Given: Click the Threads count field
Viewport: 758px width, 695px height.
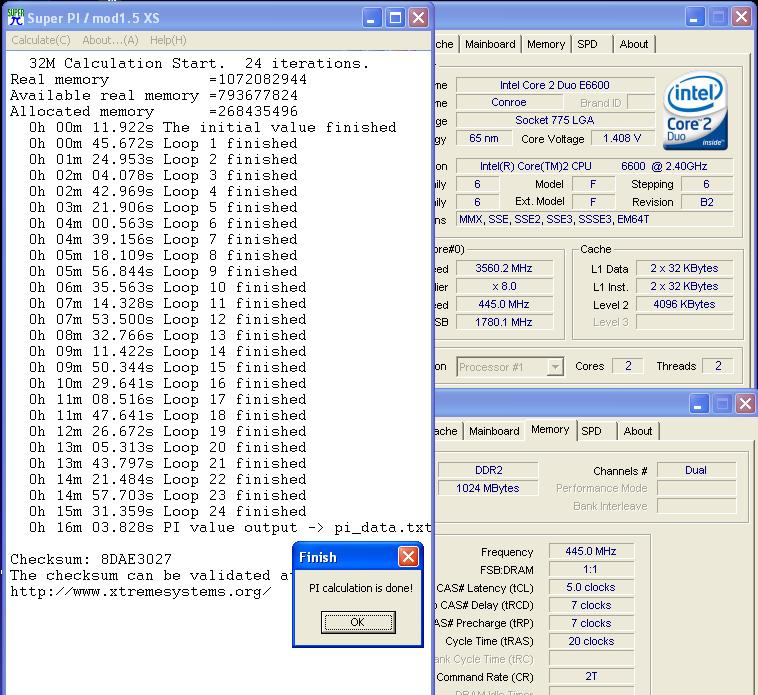Looking at the screenshot, I should click(x=718, y=366).
